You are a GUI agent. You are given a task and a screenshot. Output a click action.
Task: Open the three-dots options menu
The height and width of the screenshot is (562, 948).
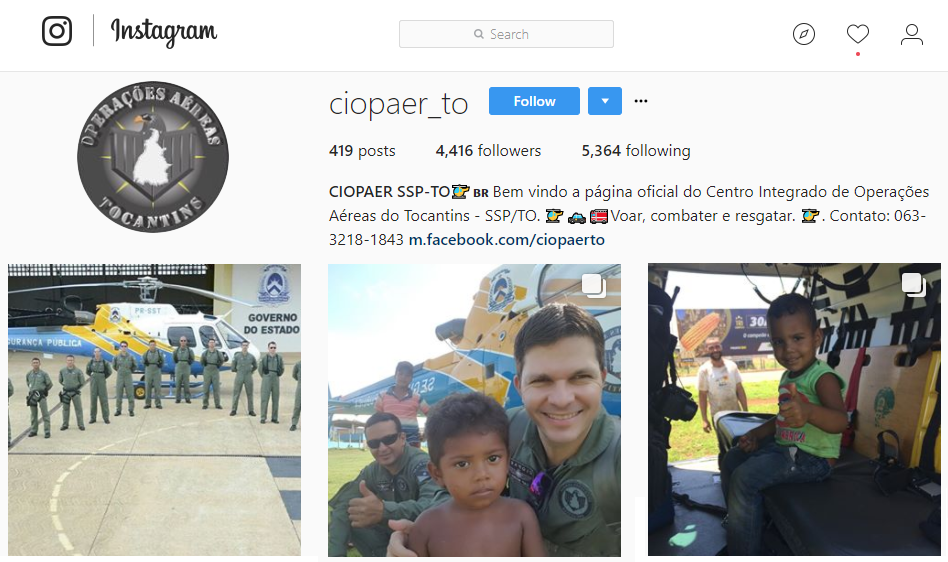click(x=641, y=101)
